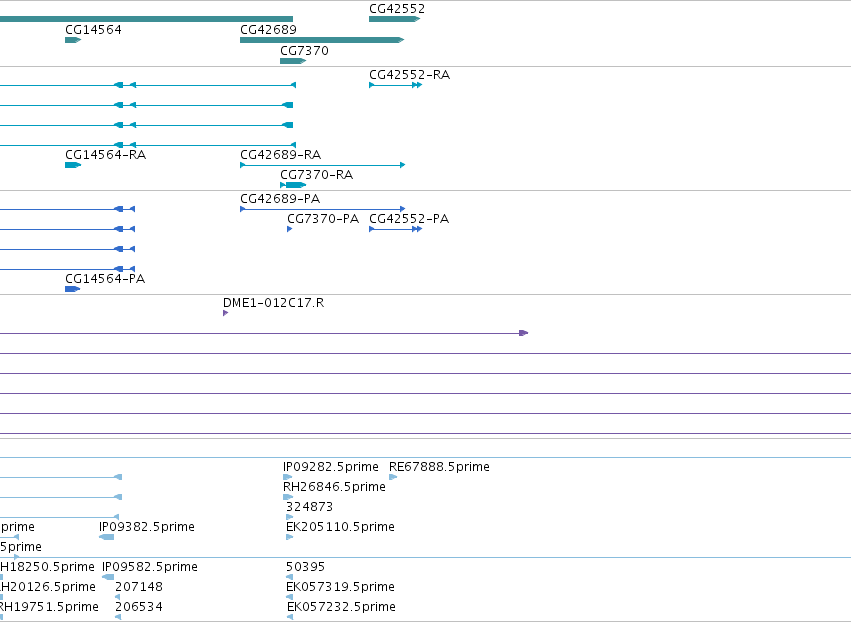Viewport: 851px width, 622px height.
Task: Click the CG7370 gene feature
Action: point(293,61)
